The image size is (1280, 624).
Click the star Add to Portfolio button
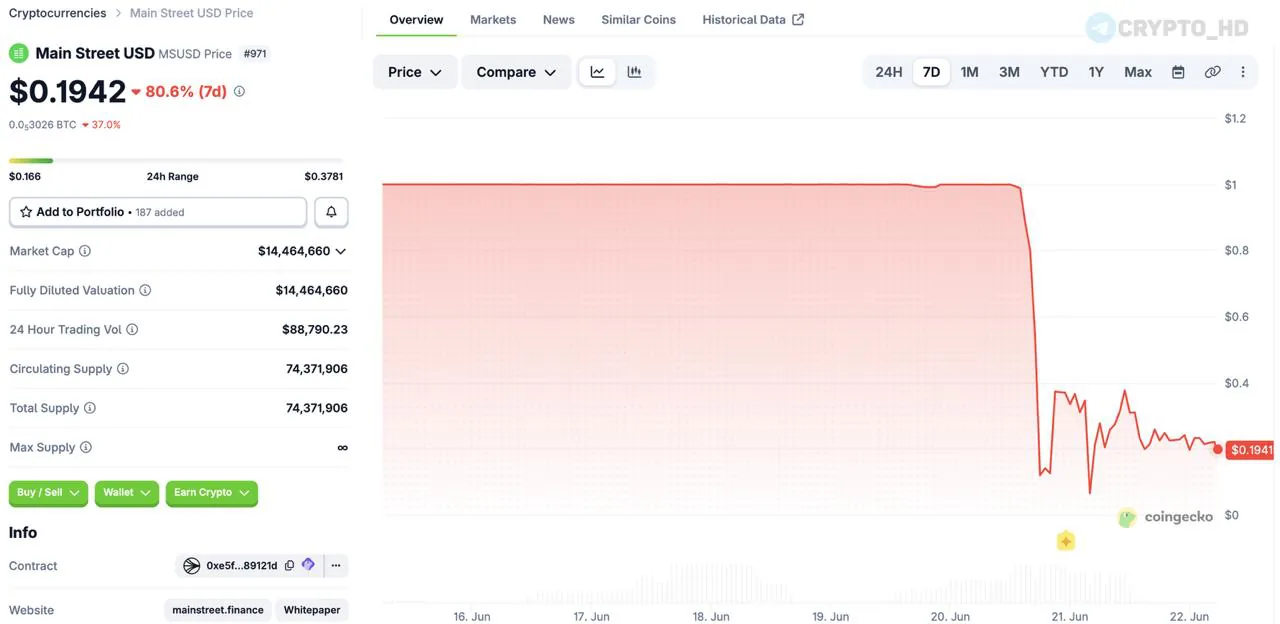point(158,212)
